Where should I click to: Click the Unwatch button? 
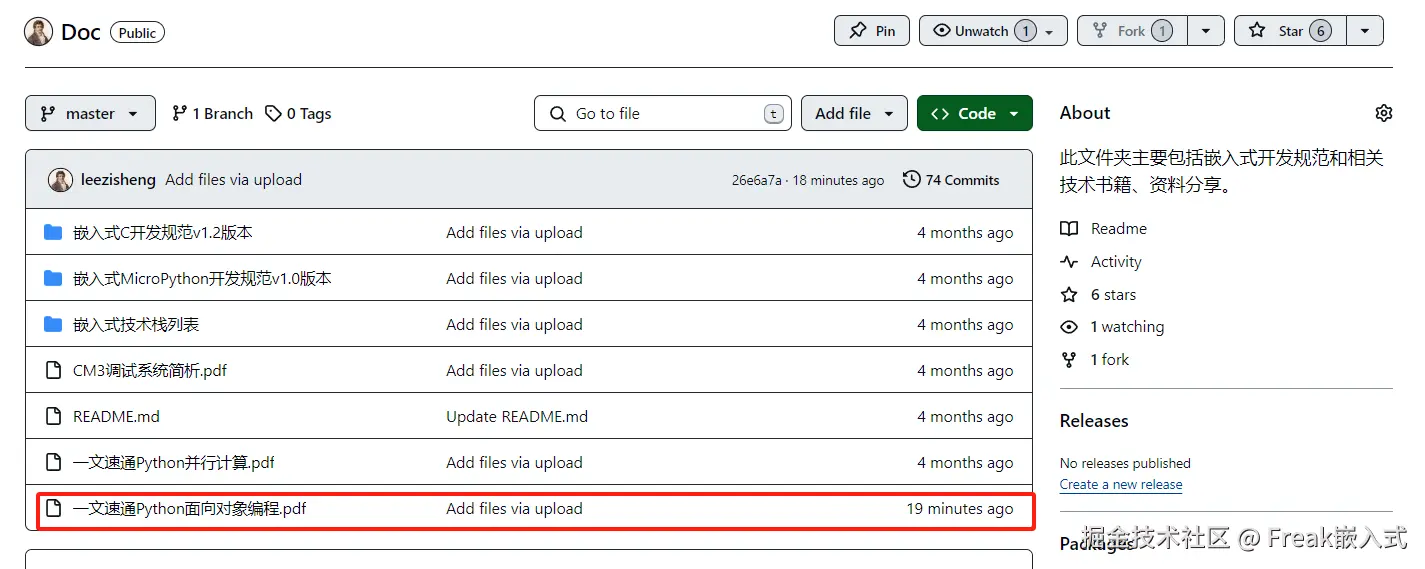coord(993,31)
